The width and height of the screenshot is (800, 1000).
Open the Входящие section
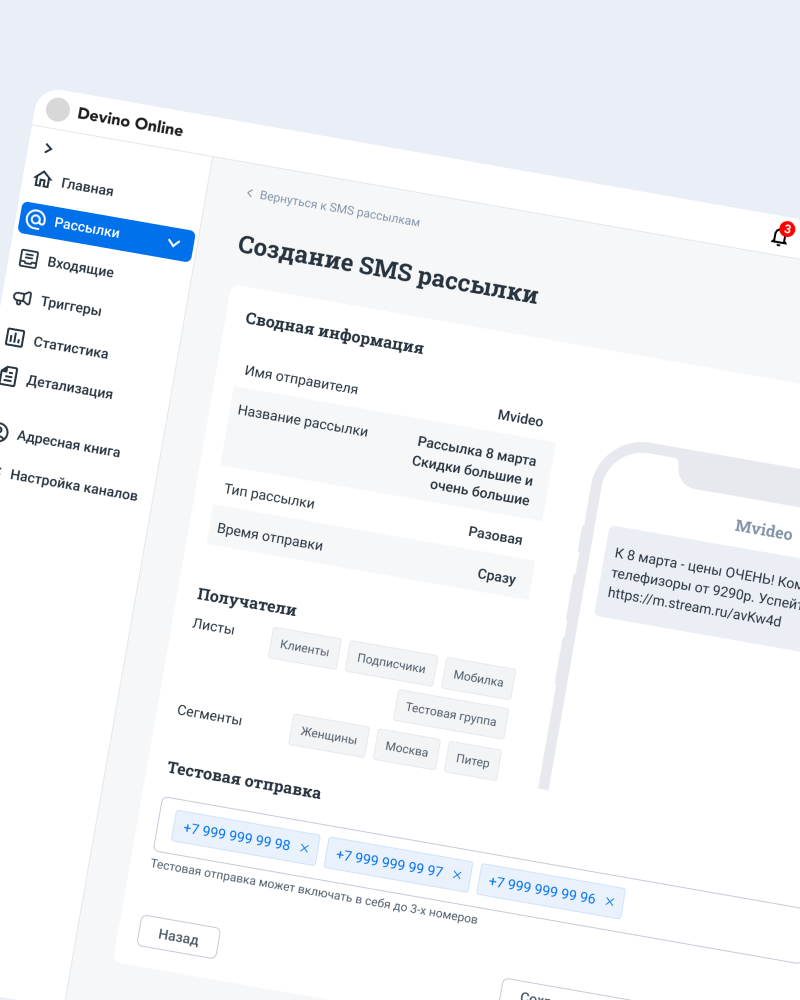[x=80, y=267]
